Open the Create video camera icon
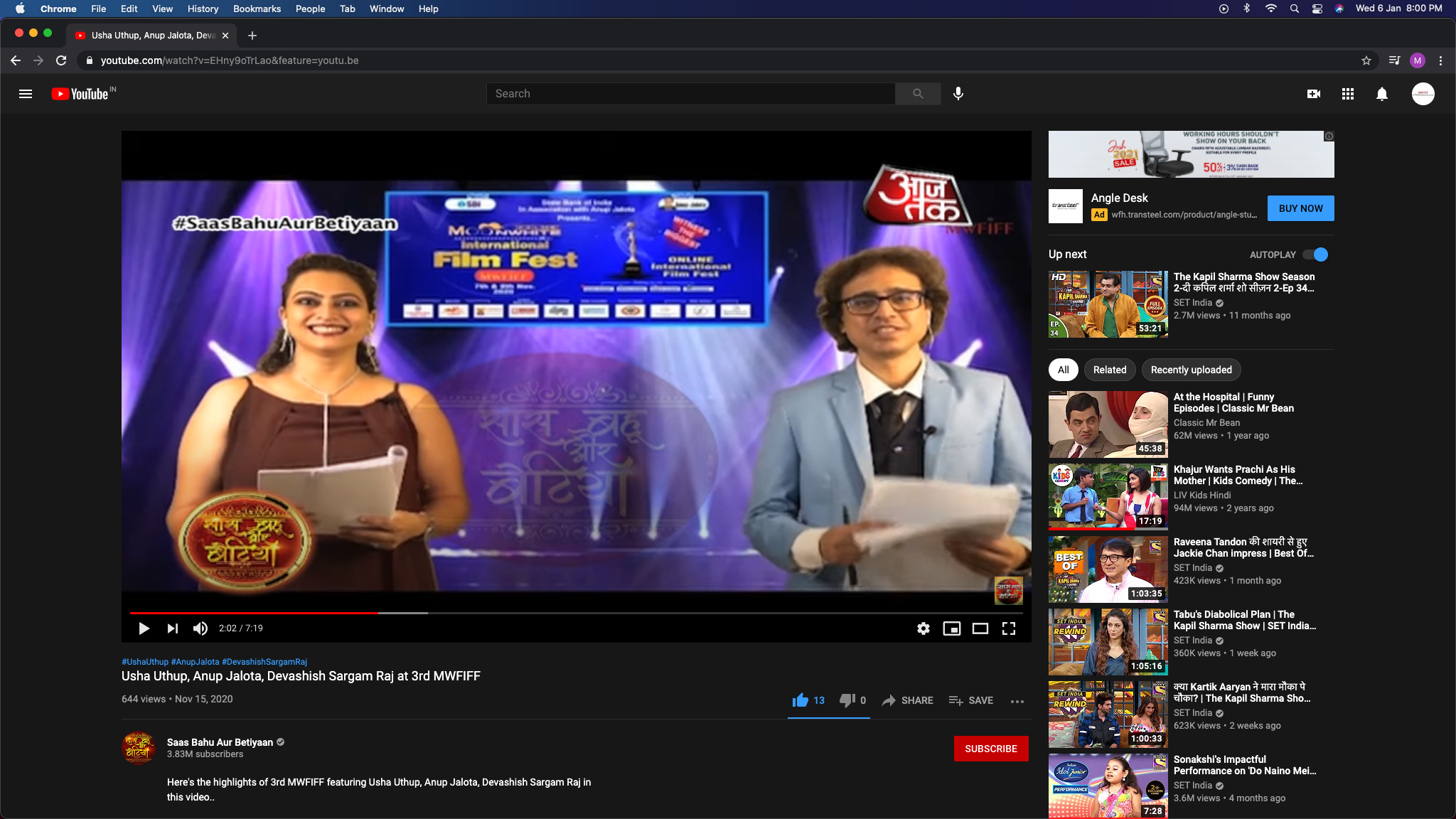Screen dimensions: 1456x819 1314,94
